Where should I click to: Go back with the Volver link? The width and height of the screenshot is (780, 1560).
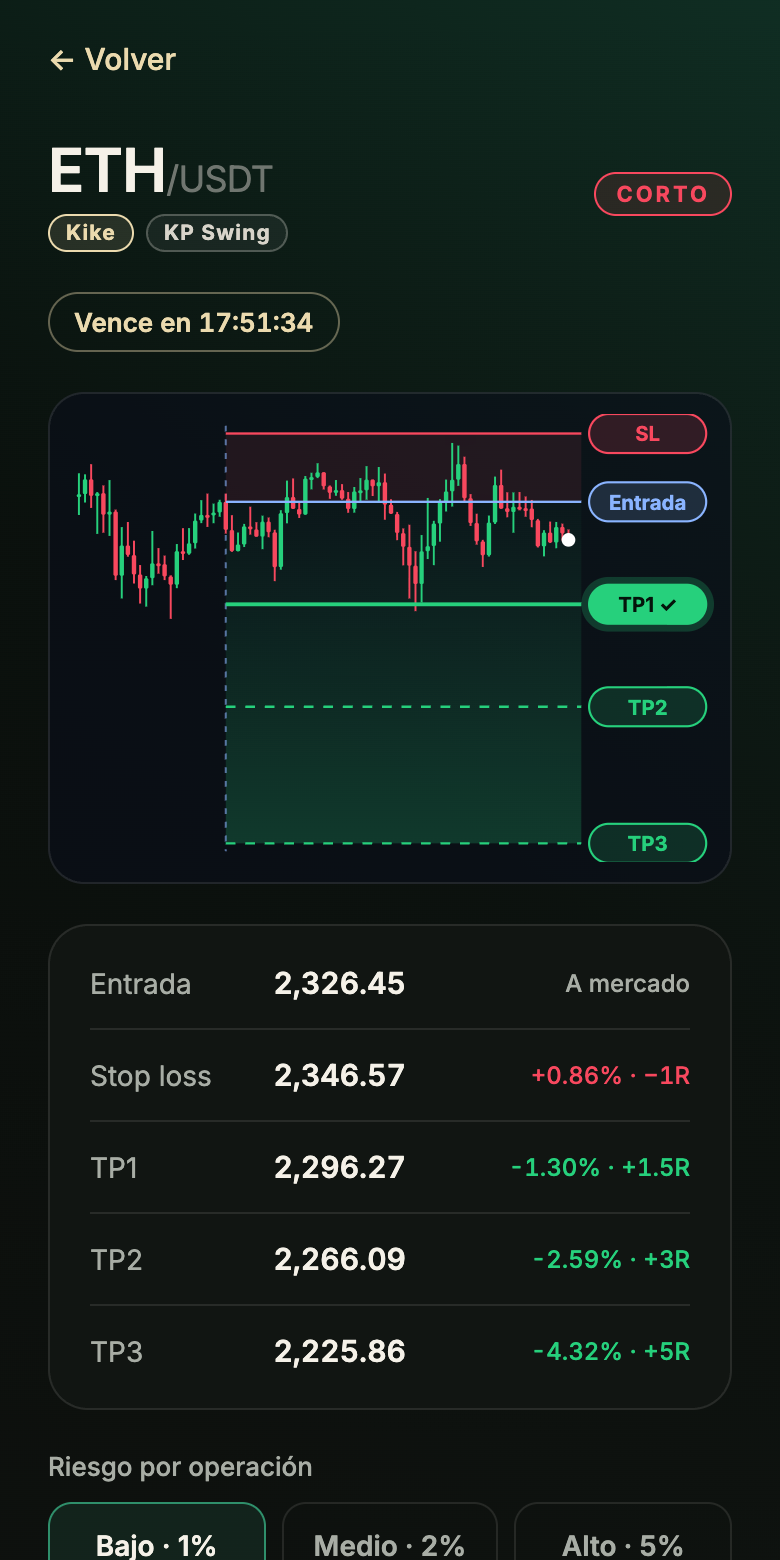pos(113,60)
